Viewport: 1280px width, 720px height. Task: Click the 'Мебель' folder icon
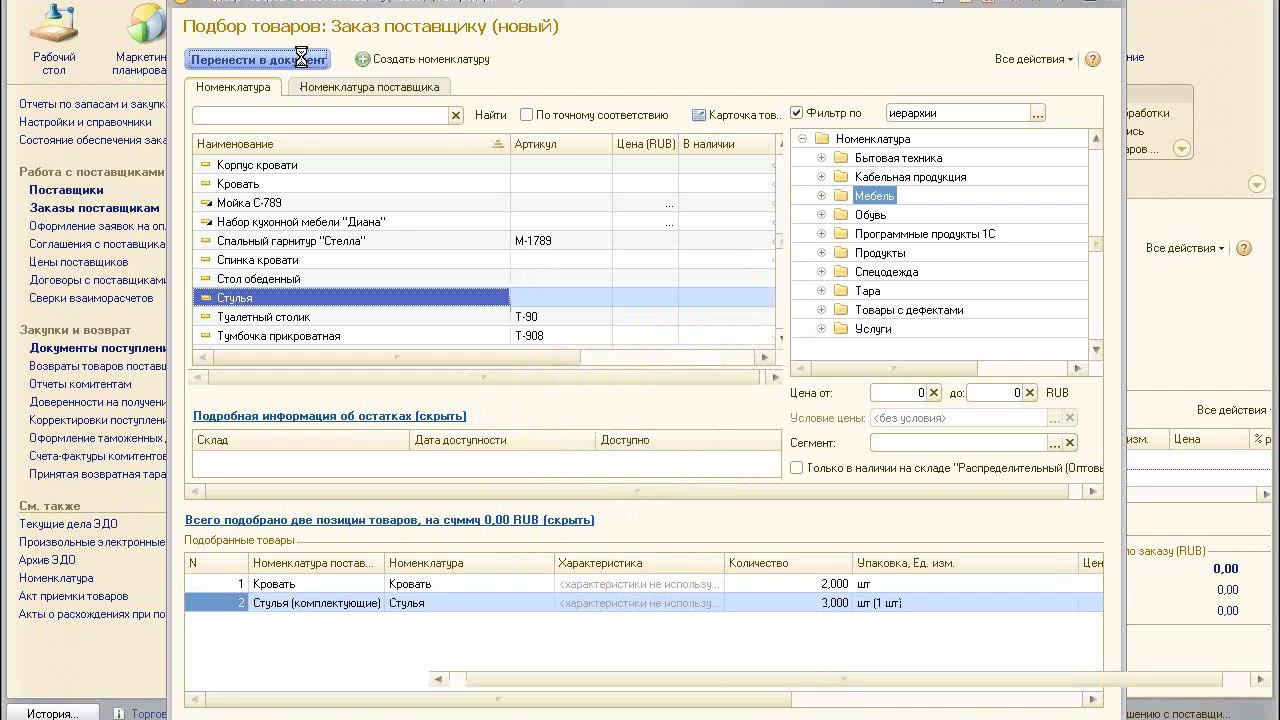[x=841, y=196]
